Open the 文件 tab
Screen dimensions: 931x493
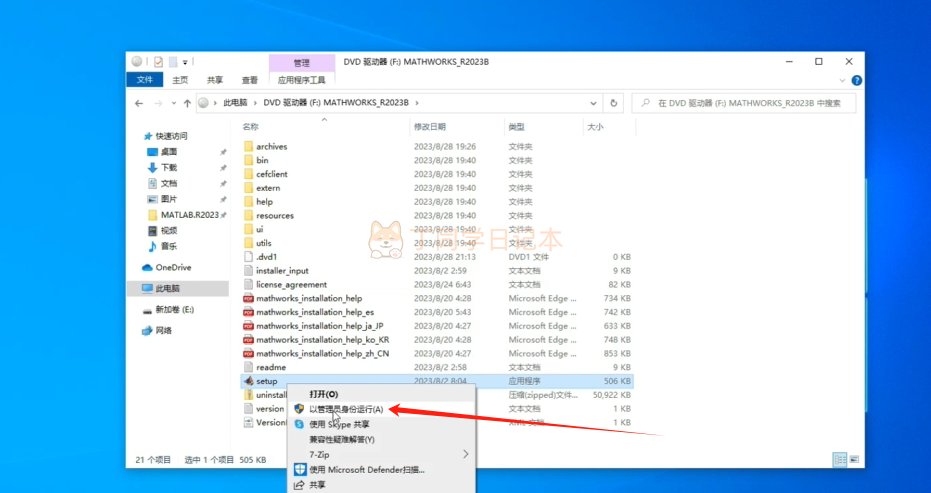[144, 80]
